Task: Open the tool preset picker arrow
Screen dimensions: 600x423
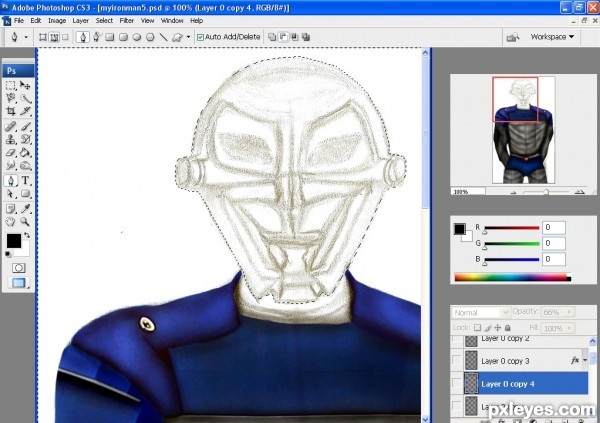Action: (26, 37)
